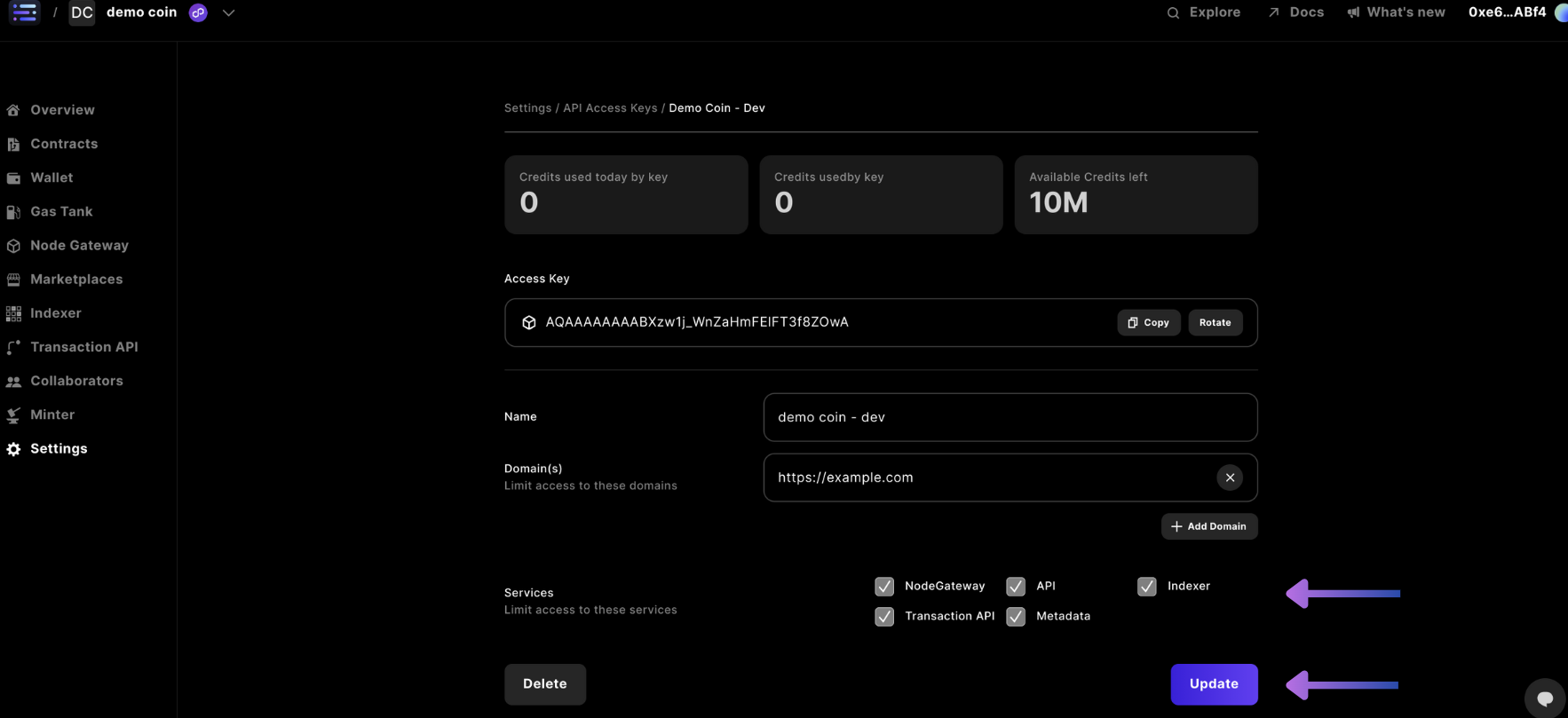Uncheck the NodeGateway service checkbox
Viewport: 1568px width, 718px height.
click(884, 587)
